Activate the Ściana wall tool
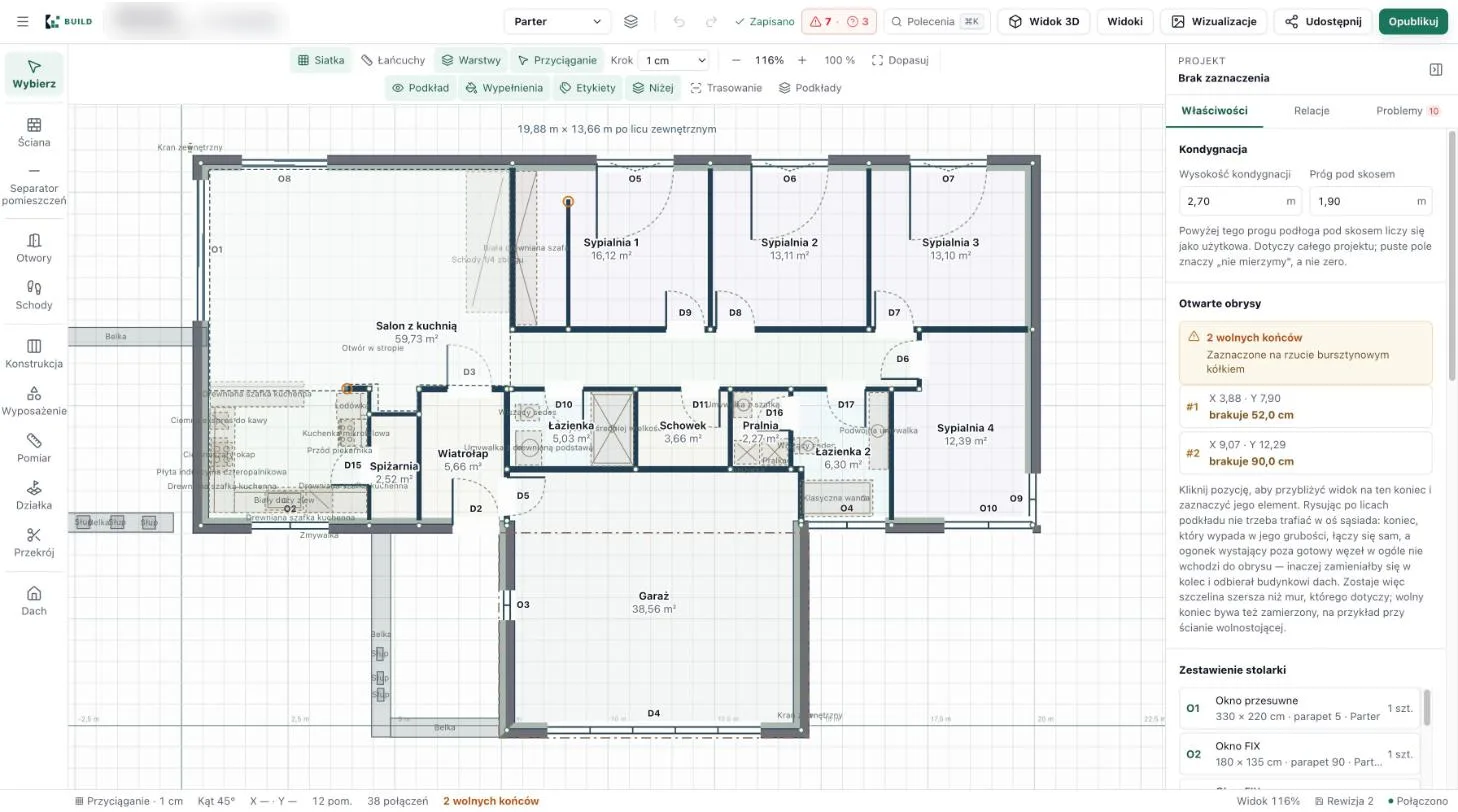 [x=34, y=132]
